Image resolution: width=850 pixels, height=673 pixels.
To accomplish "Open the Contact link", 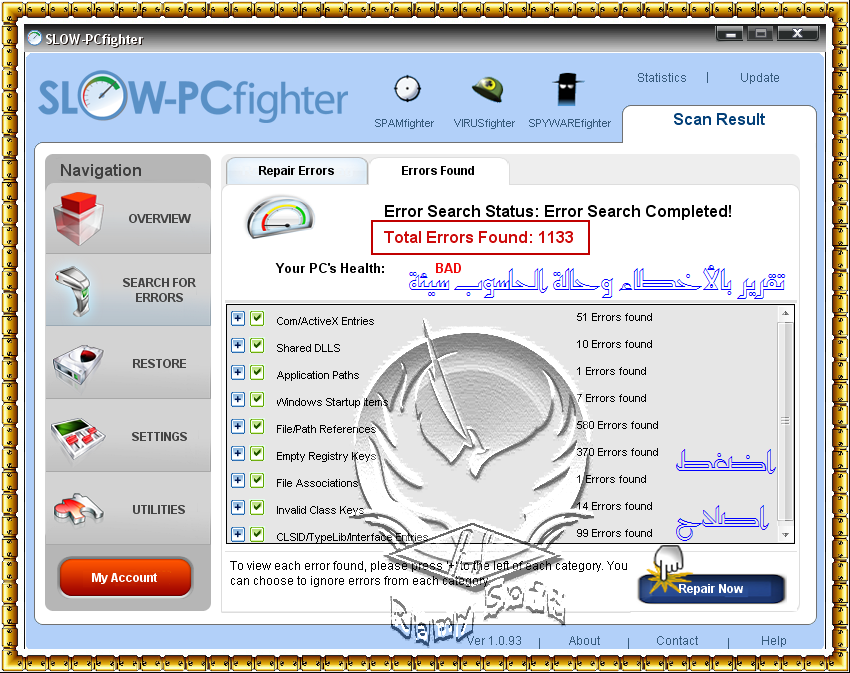I will [x=677, y=641].
